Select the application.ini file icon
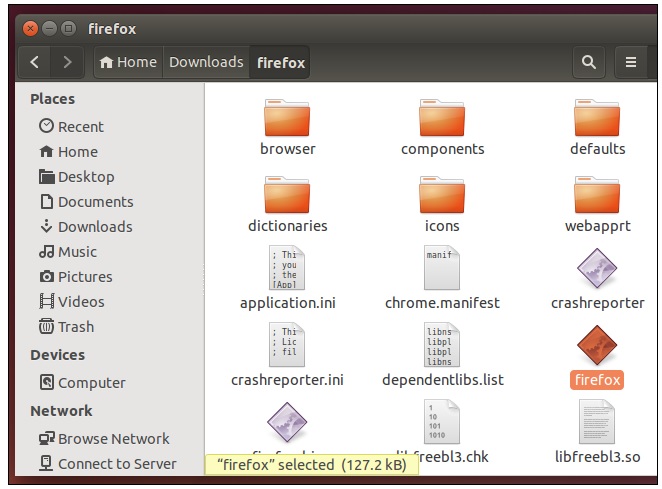Viewport: 662px width, 489px height. (287, 268)
